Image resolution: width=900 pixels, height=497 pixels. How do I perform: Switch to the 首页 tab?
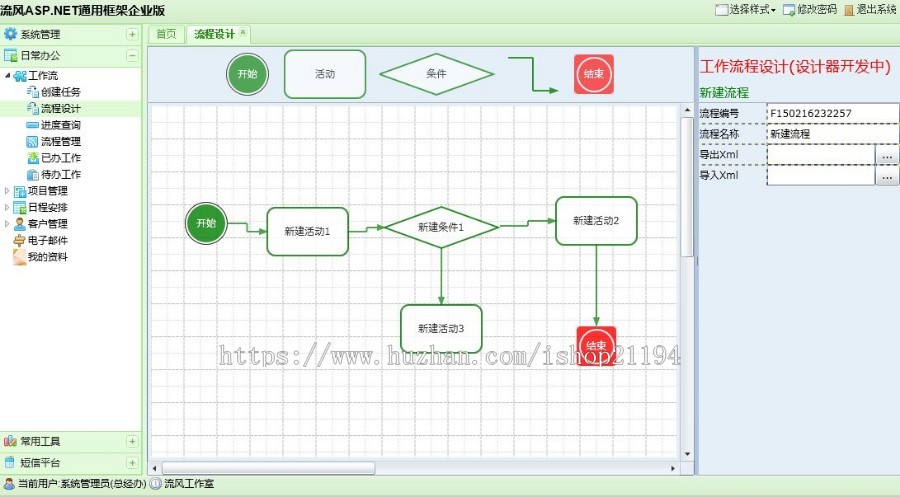[x=166, y=34]
